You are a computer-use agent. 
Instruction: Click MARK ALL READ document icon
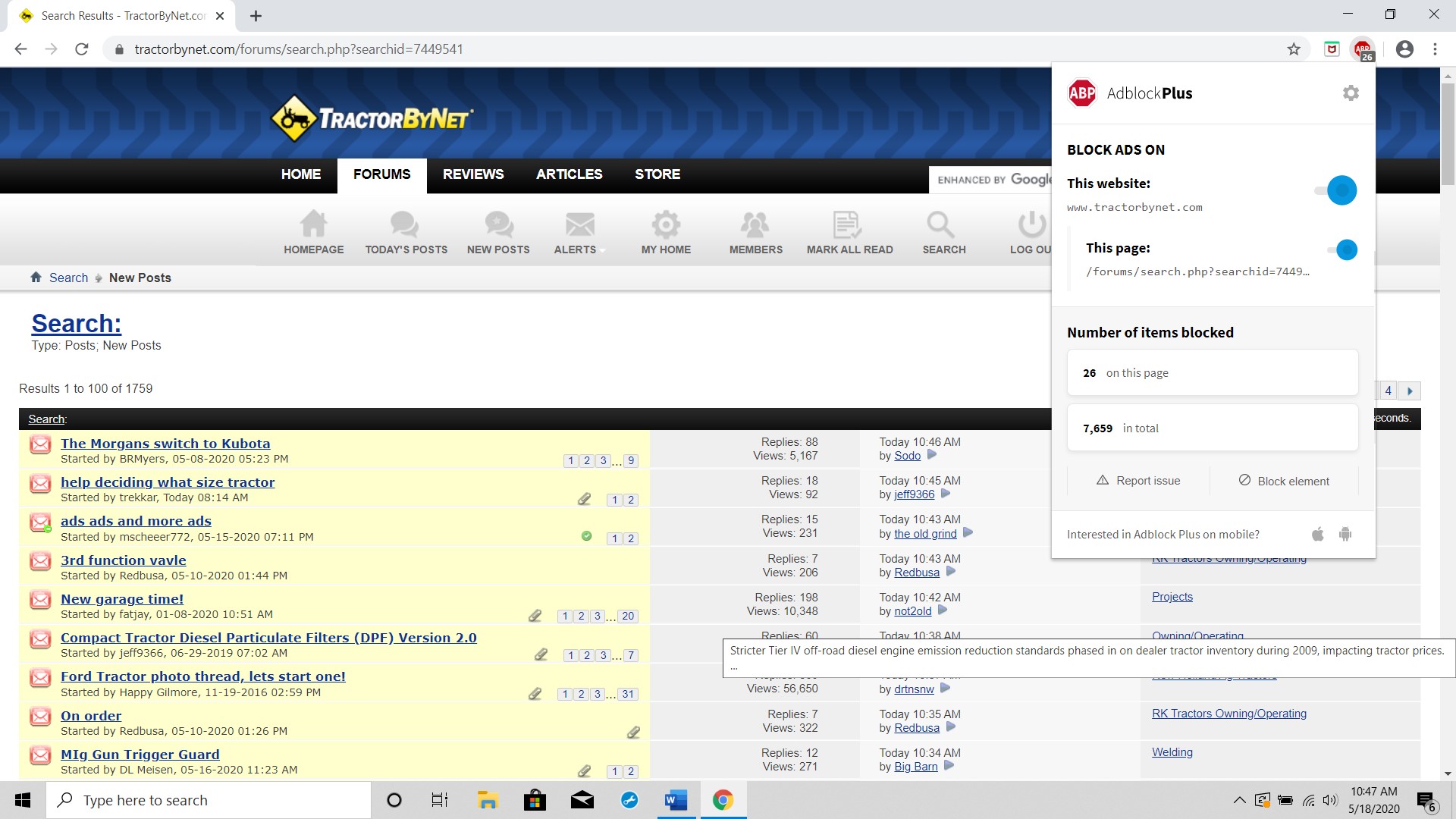pos(847,224)
